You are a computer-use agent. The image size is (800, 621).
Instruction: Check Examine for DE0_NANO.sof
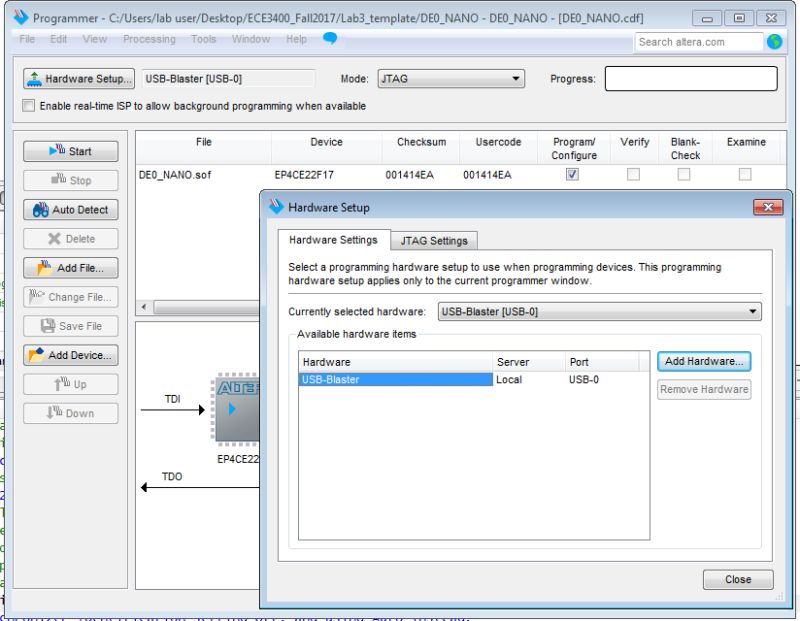point(745,175)
